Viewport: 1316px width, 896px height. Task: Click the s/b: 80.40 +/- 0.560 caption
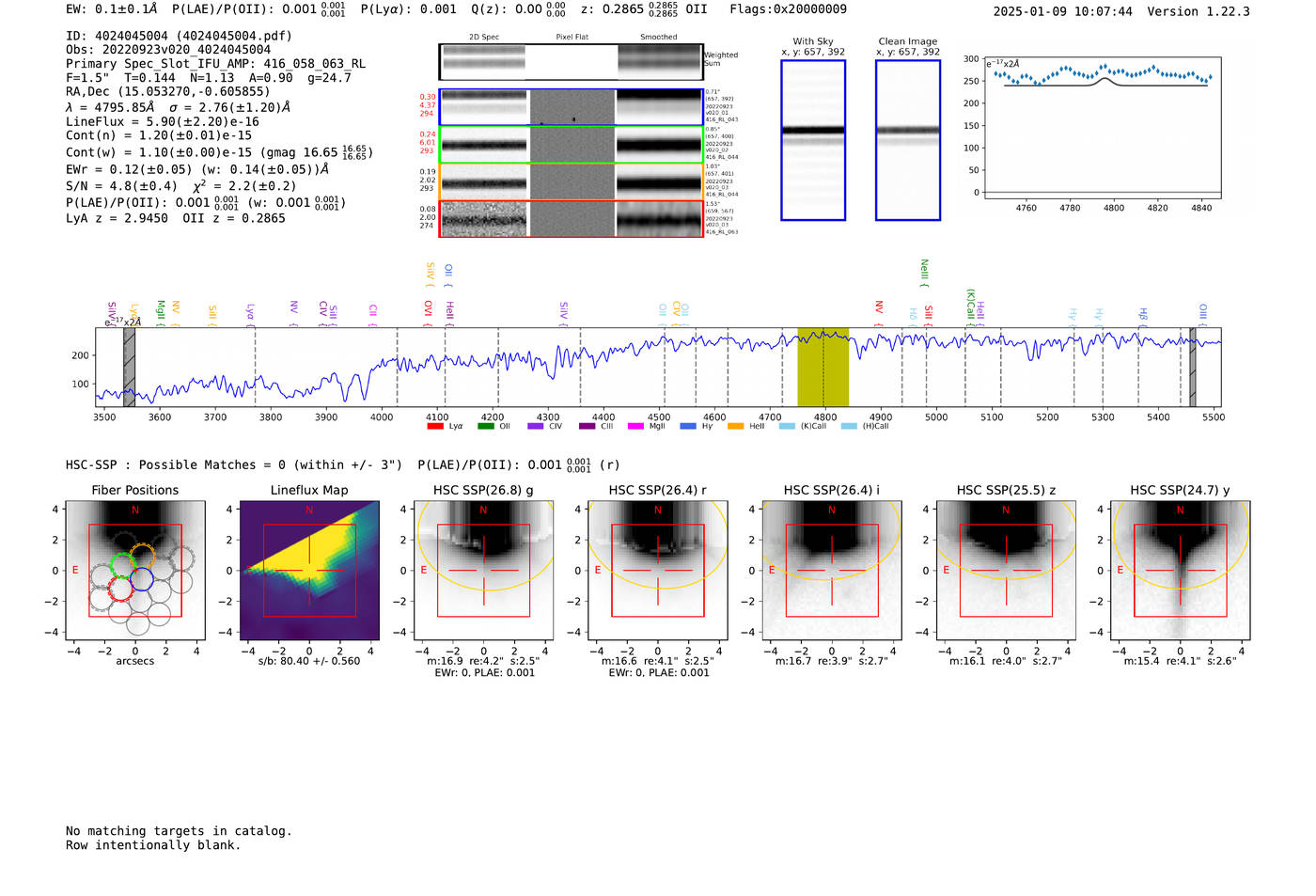(x=309, y=661)
